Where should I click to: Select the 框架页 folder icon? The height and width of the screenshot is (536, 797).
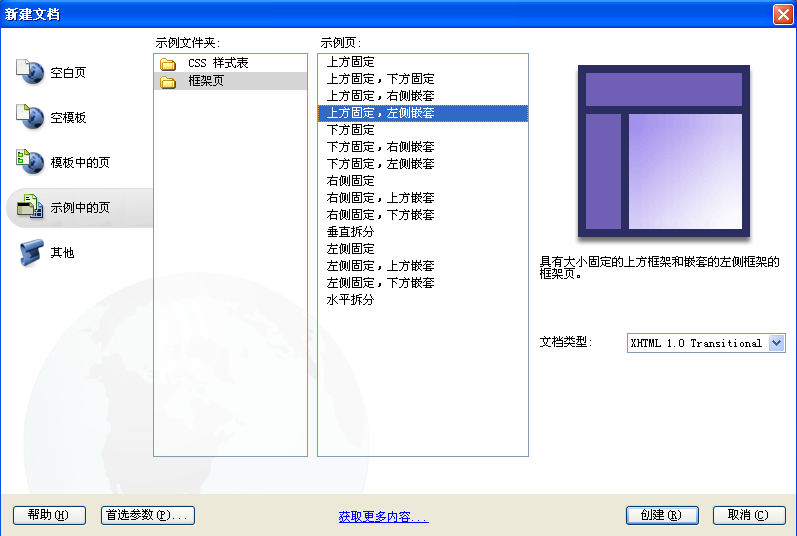[x=168, y=81]
